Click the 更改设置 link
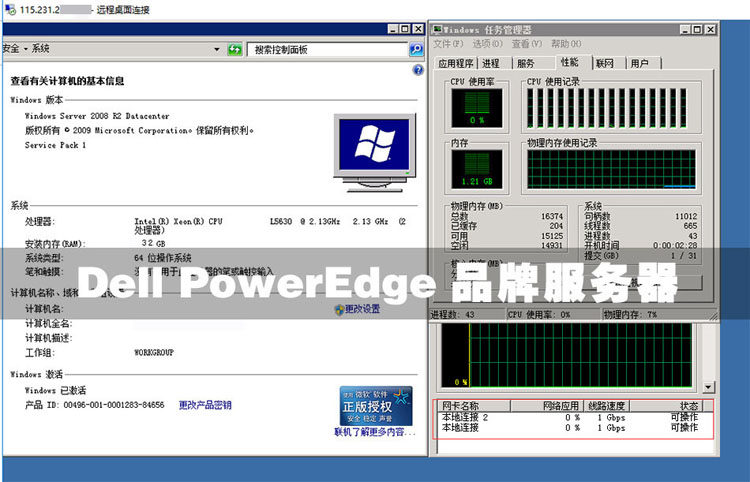 pyautogui.click(x=363, y=309)
